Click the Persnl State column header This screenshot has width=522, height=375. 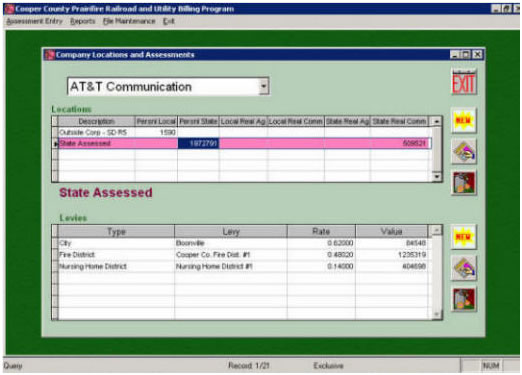point(198,121)
